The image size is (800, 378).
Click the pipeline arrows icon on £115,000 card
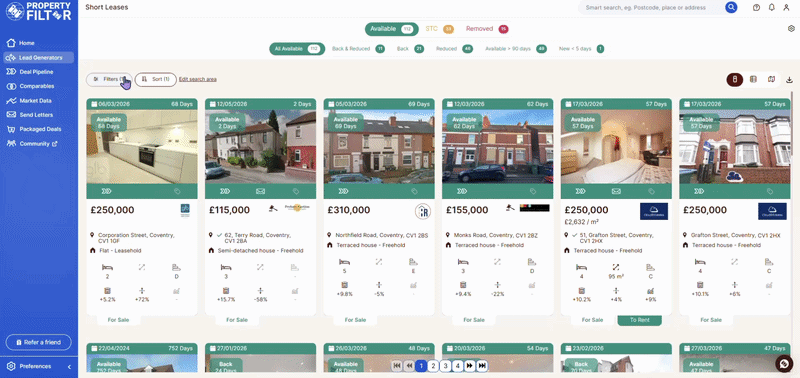point(225,191)
